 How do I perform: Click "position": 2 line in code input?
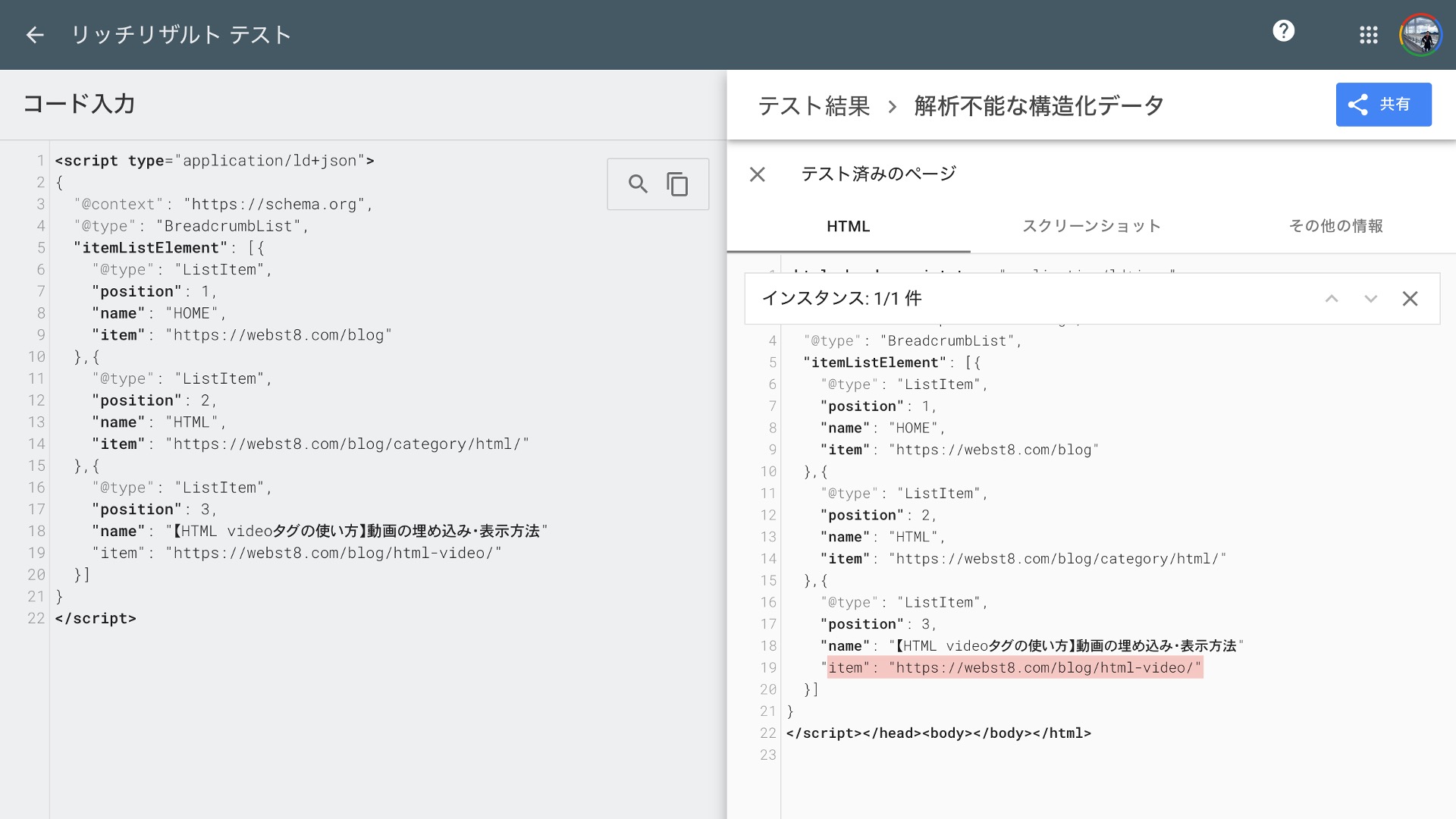coord(155,400)
